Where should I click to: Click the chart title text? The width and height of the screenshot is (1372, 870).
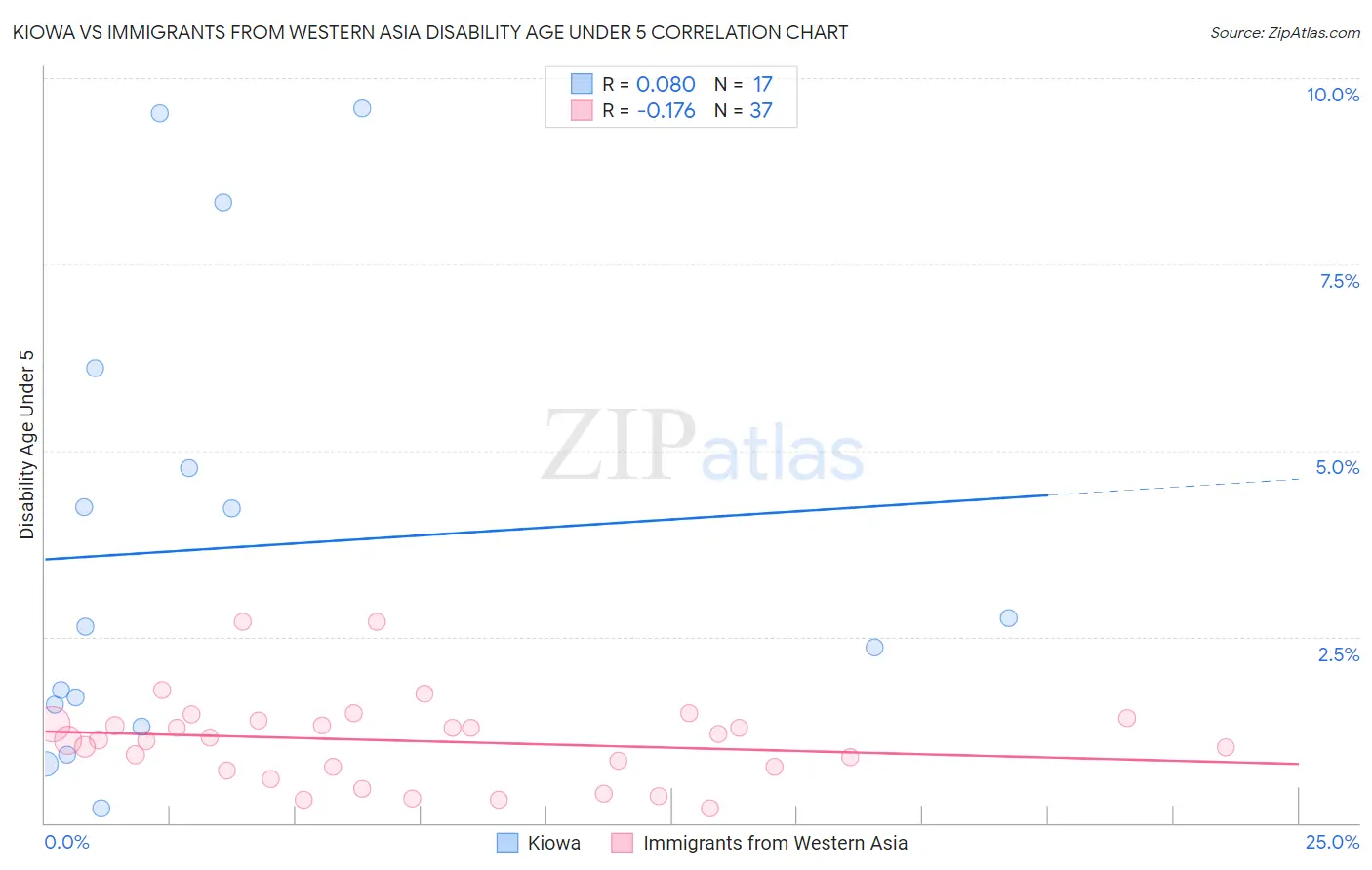[x=430, y=32]
